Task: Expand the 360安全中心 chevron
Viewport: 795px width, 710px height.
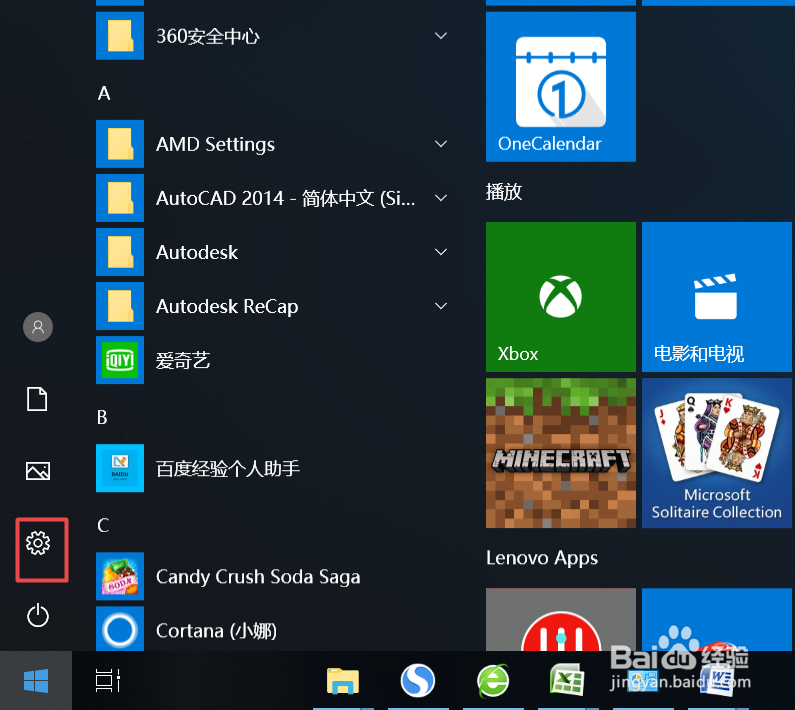Action: click(441, 36)
